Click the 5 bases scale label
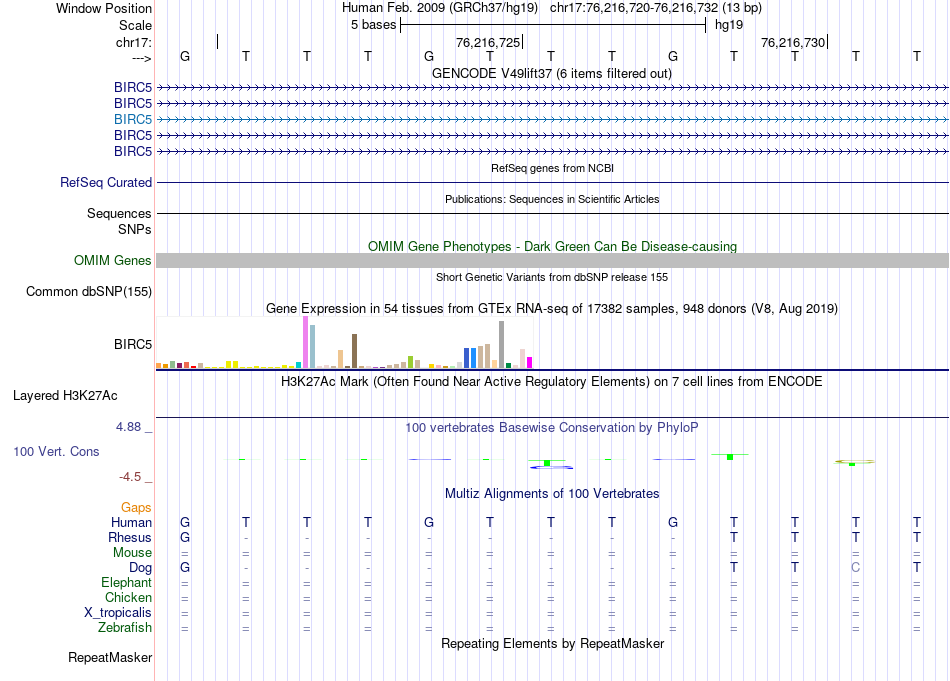The width and height of the screenshot is (950, 681). pyautogui.click(x=373, y=25)
